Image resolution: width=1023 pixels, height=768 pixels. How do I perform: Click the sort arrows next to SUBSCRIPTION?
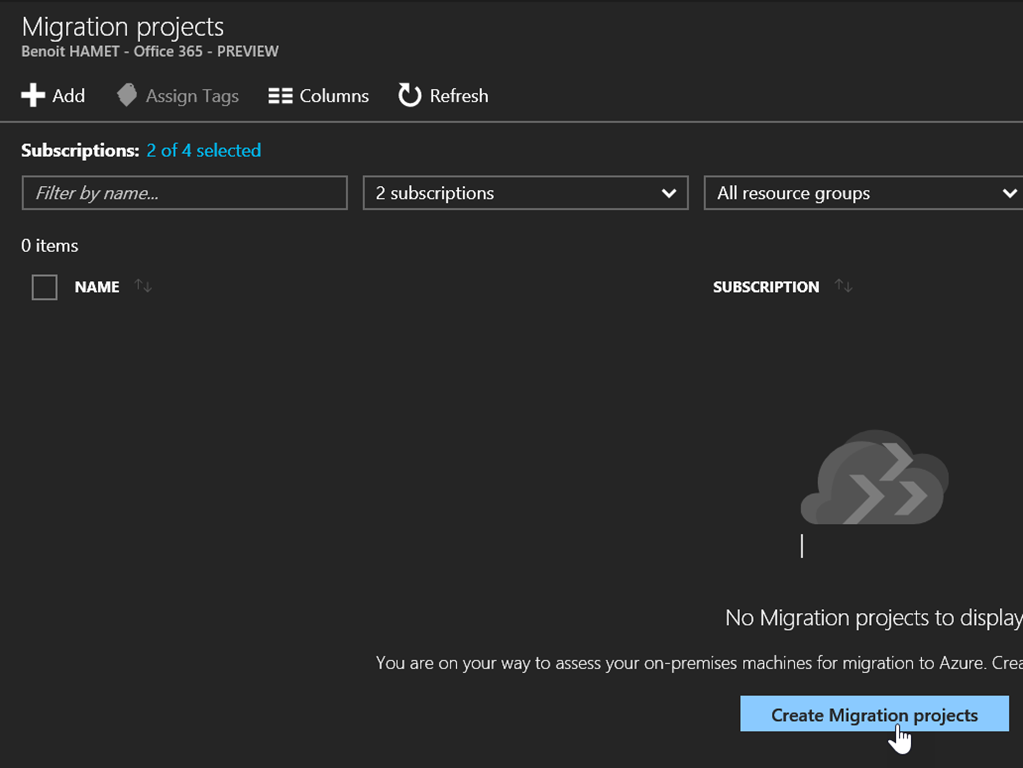coord(844,287)
